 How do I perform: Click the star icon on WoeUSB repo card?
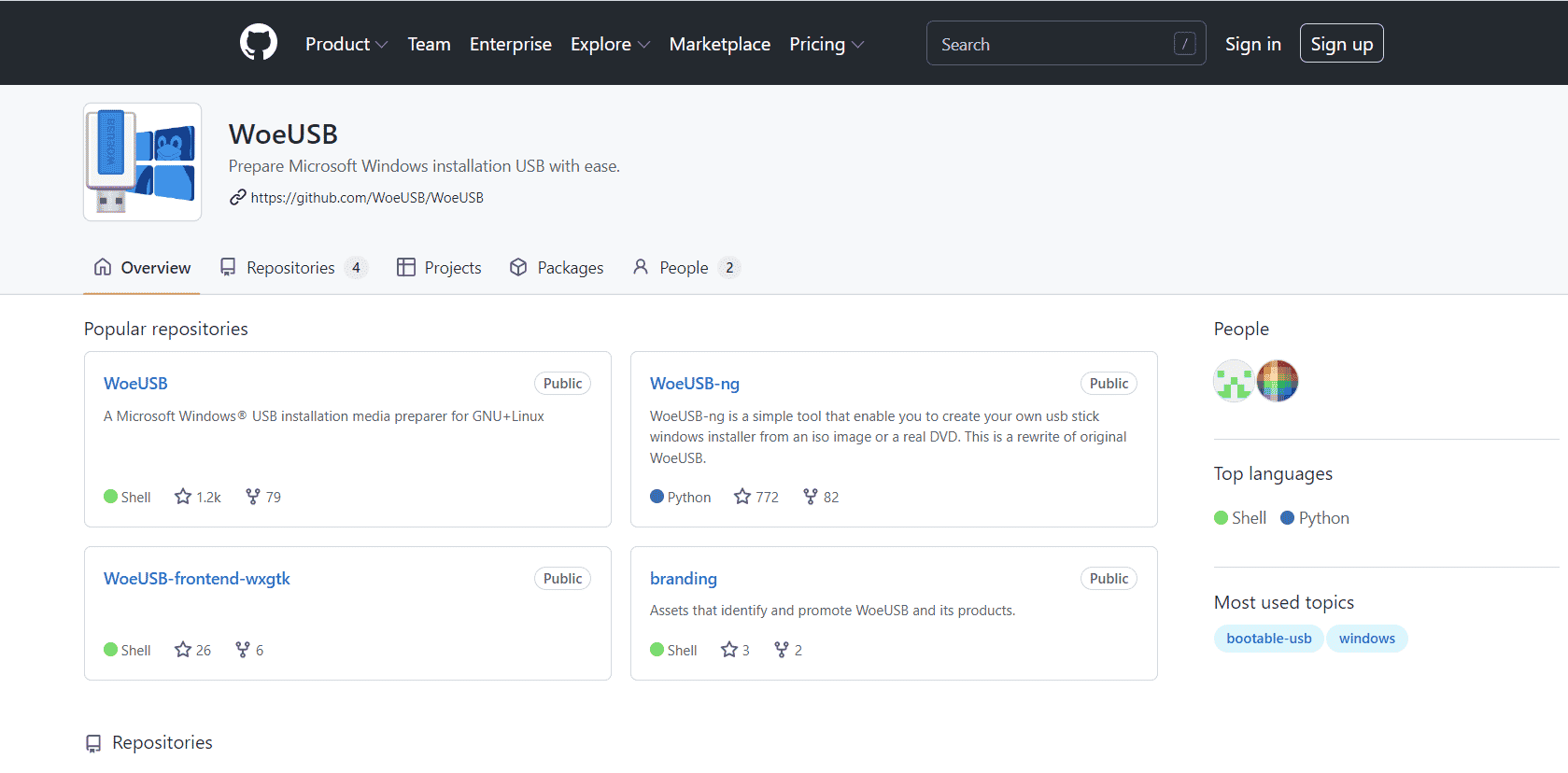183,497
